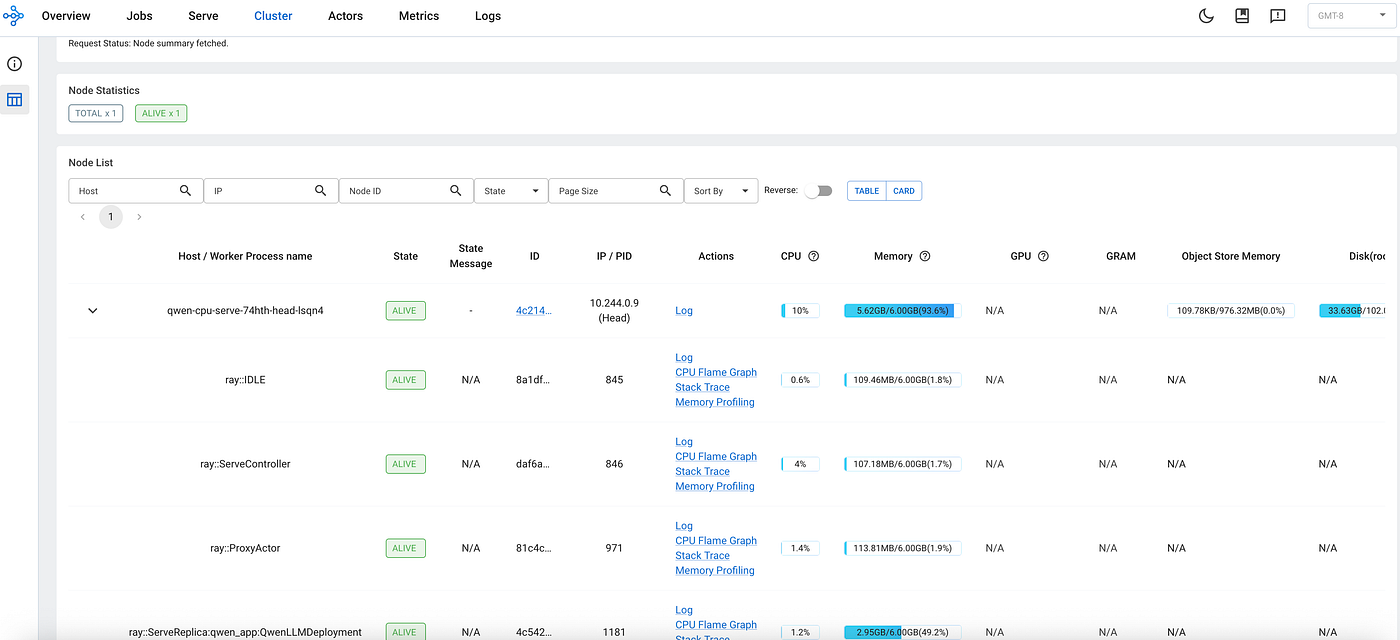Open the Sort By dropdown
Screen dimensions: 1400x640
pyautogui.click(x=722, y=191)
